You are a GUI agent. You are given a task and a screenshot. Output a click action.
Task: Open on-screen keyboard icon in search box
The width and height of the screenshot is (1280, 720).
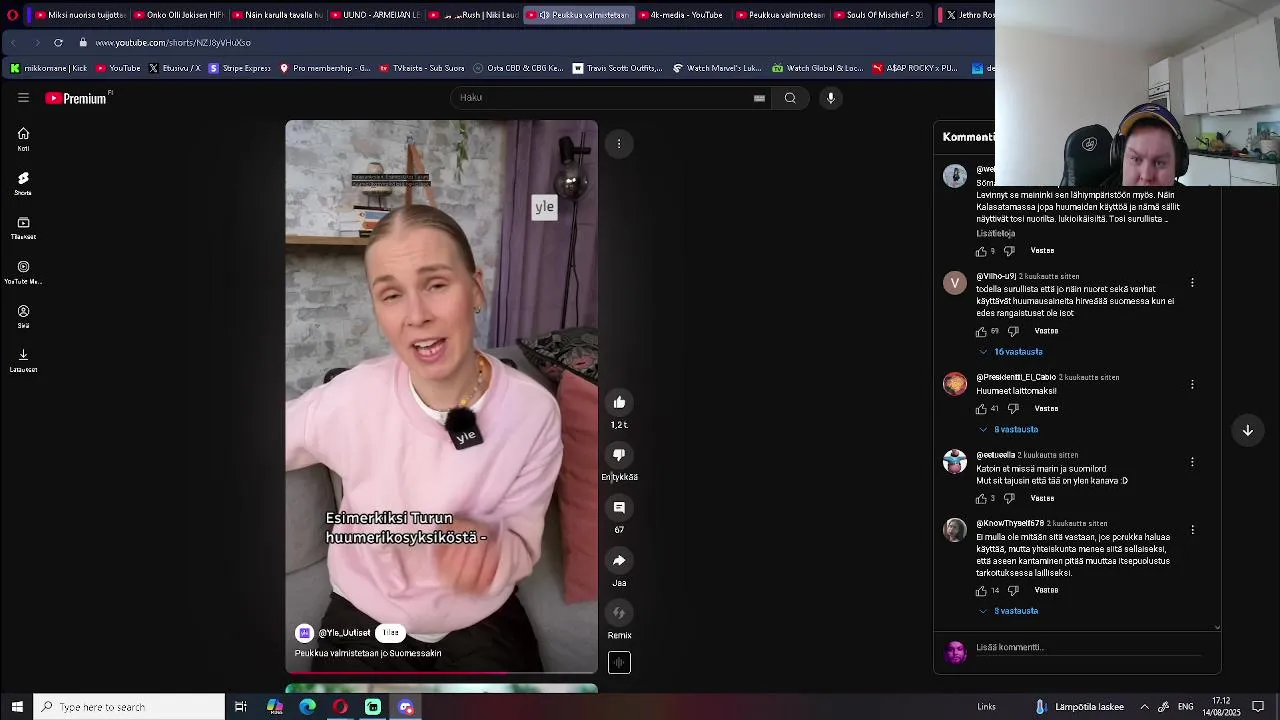point(759,98)
